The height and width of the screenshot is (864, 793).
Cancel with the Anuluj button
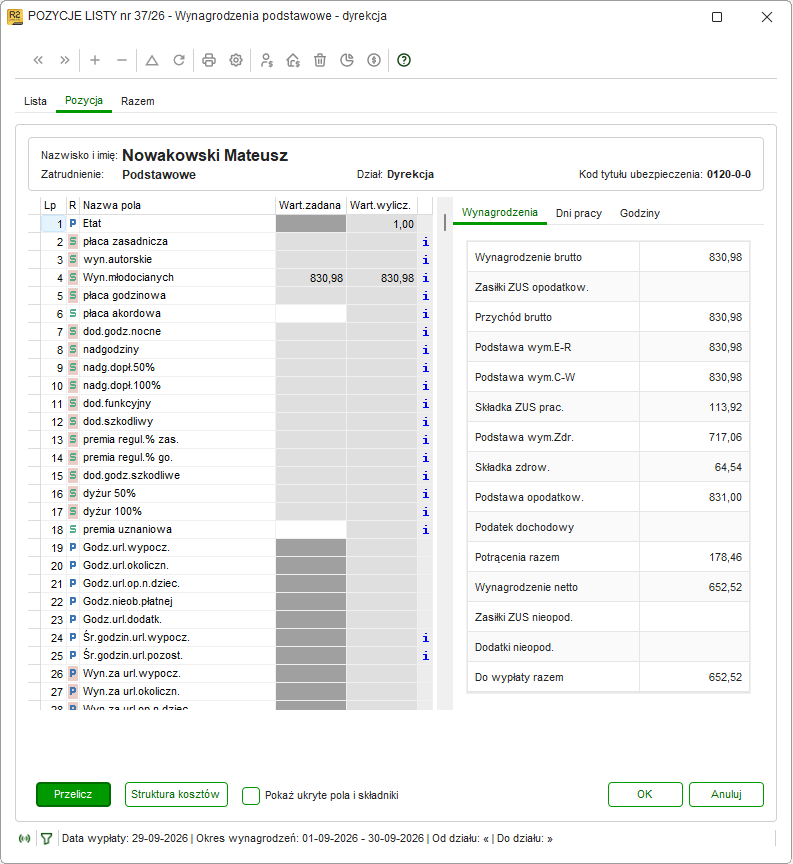click(726, 795)
